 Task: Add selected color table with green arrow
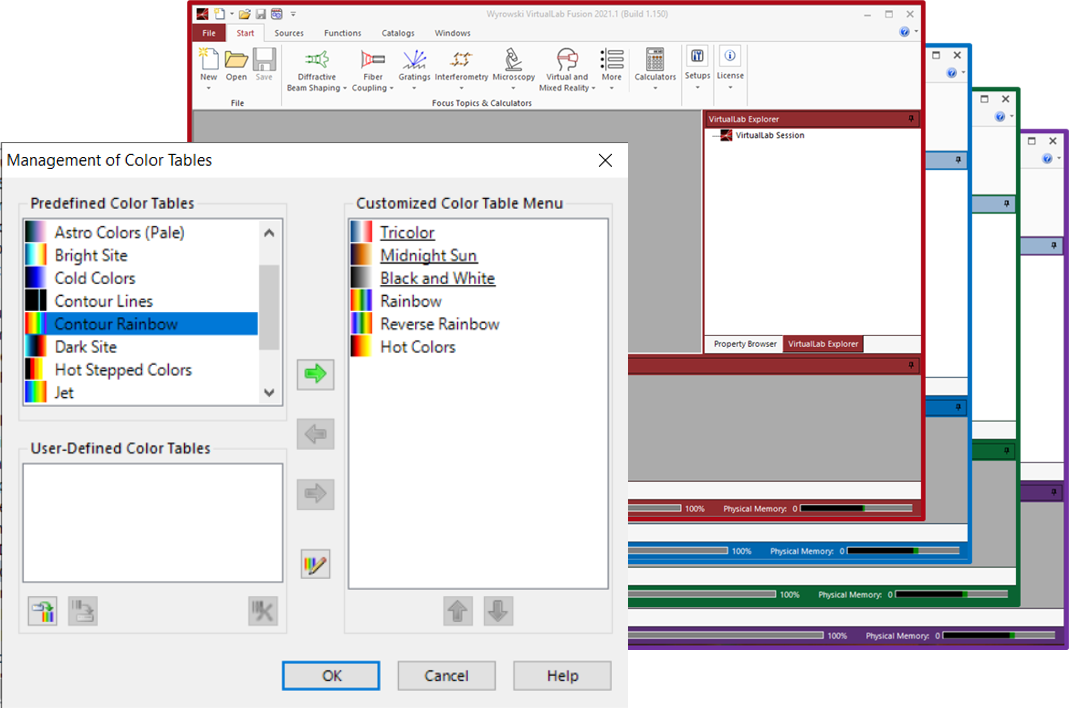[315, 374]
